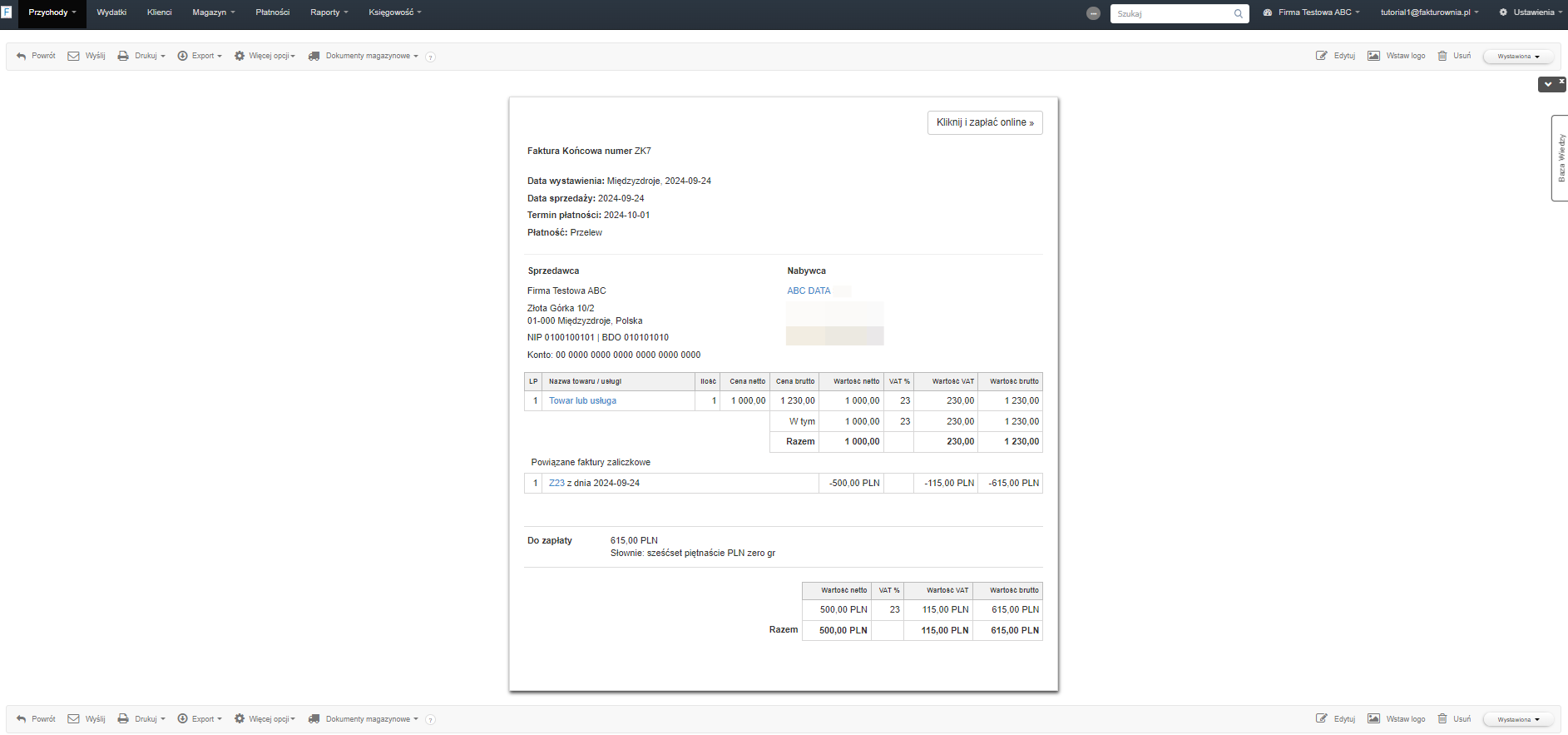Open the Przychody menu
This screenshot has height=735, width=1568.
click(52, 12)
